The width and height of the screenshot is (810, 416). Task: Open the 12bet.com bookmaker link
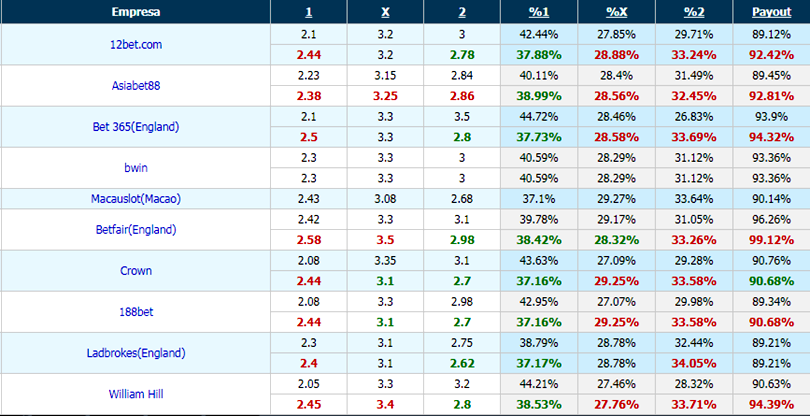[x=136, y=44]
